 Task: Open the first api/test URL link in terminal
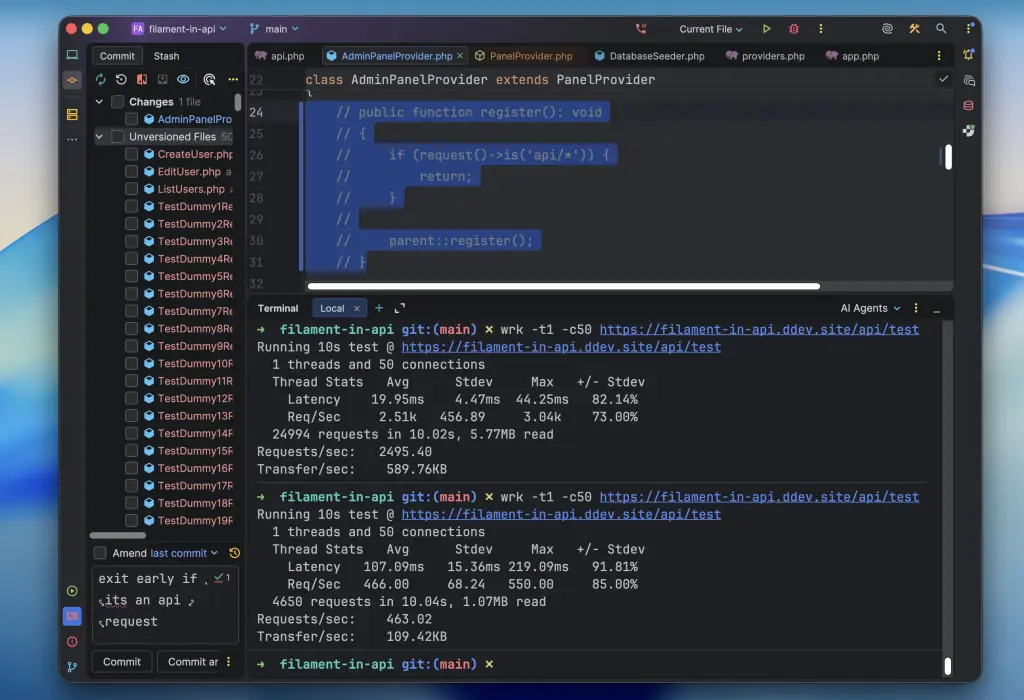[x=759, y=329]
